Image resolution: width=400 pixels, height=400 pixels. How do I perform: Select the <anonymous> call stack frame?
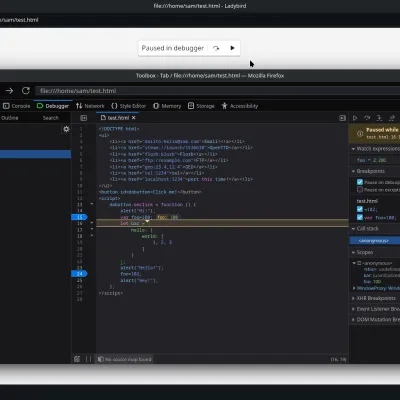[375, 241]
